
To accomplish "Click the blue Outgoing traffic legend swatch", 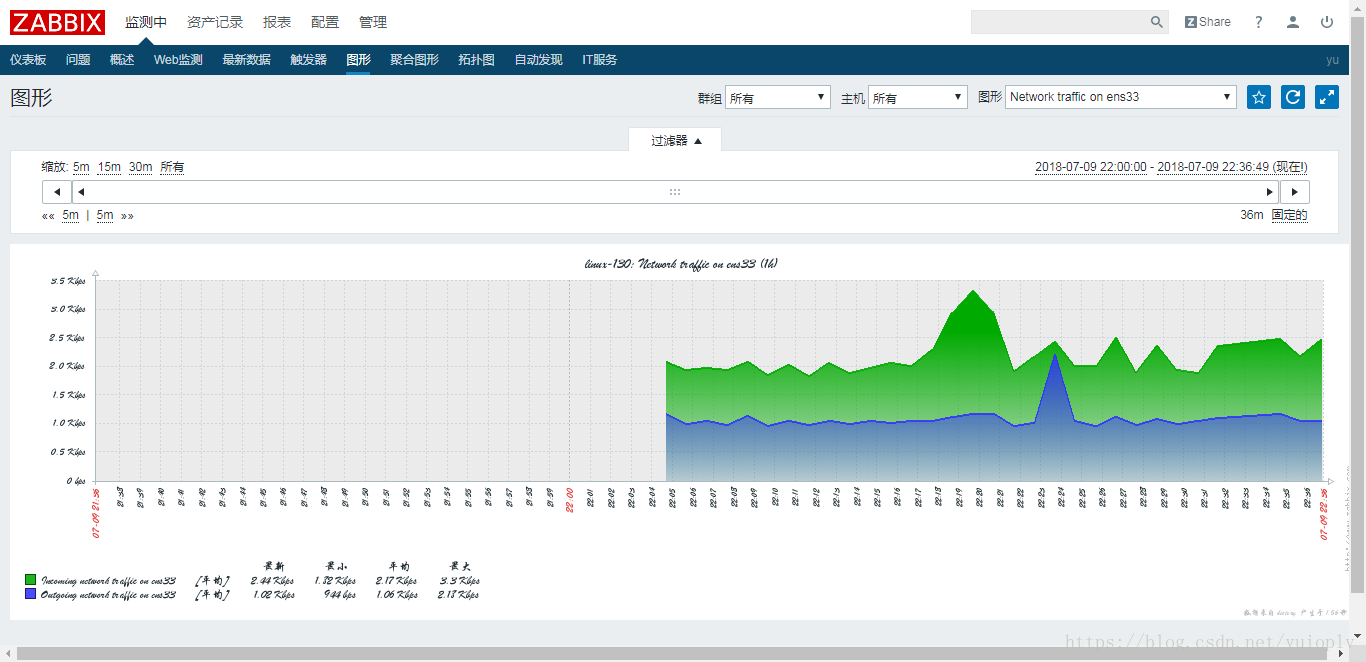I will pyautogui.click(x=31, y=594).
